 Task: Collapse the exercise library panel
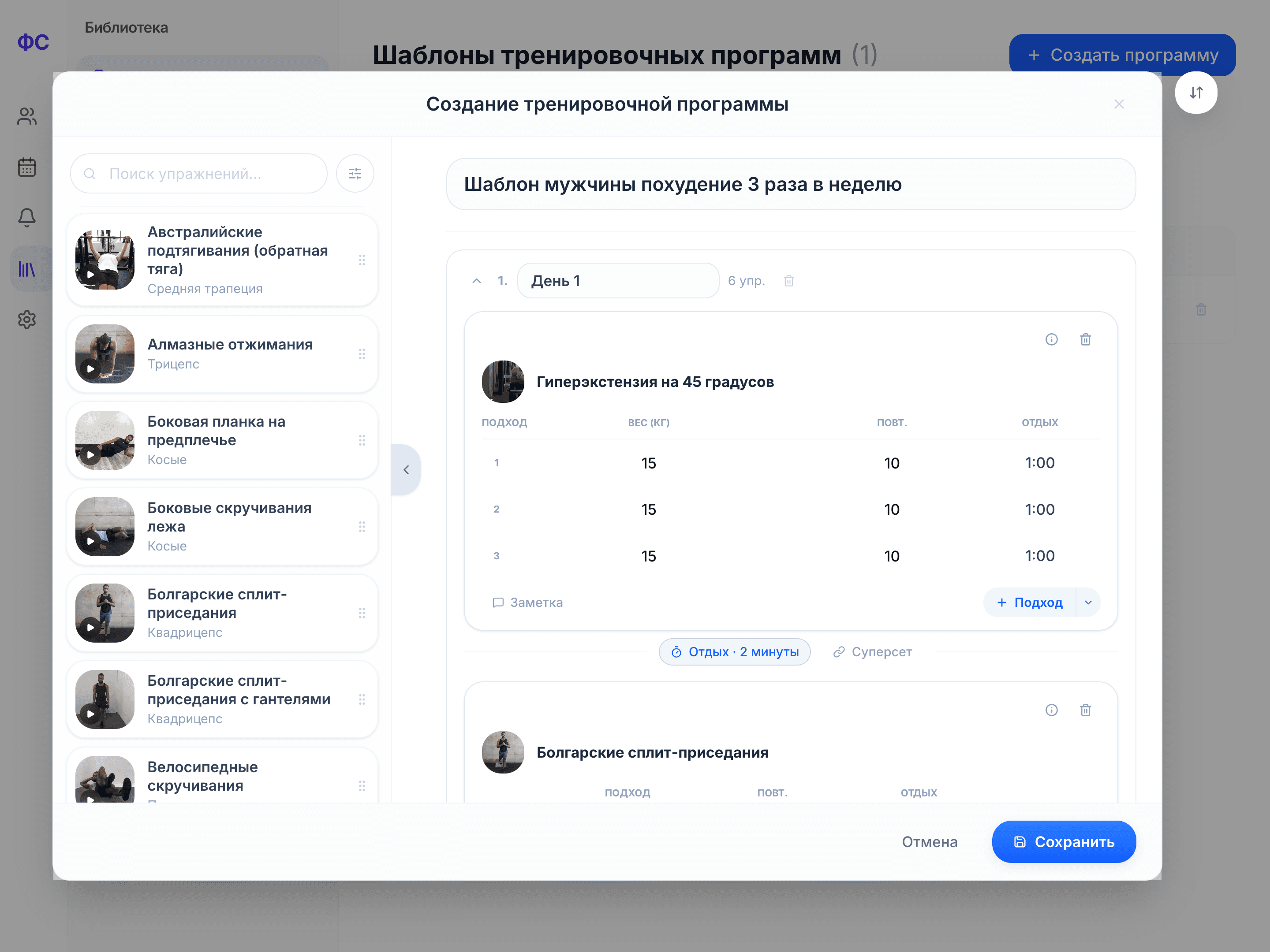click(x=406, y=469)
